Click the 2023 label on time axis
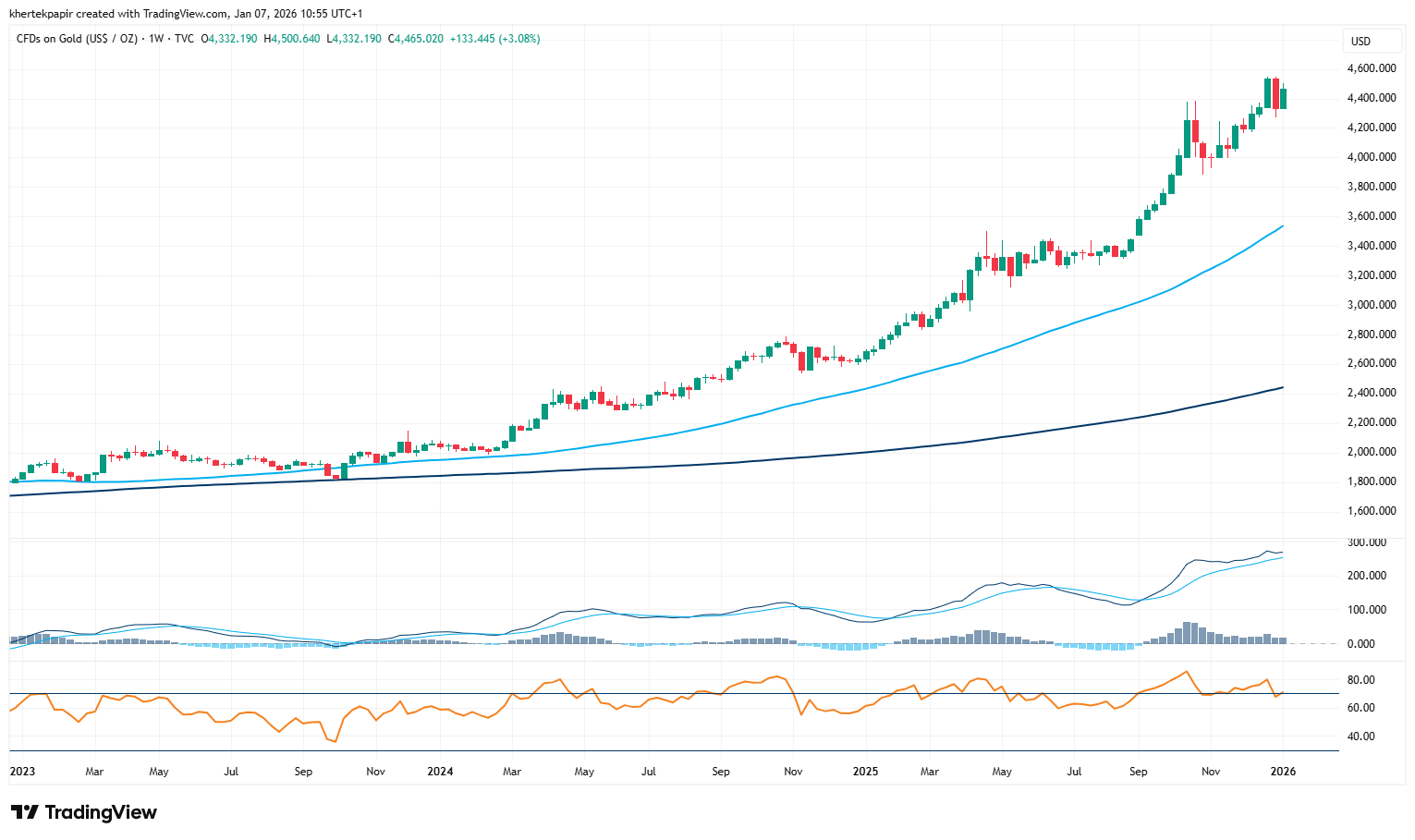The width and height of the screenshot is (1415, 840). point(22,772)
